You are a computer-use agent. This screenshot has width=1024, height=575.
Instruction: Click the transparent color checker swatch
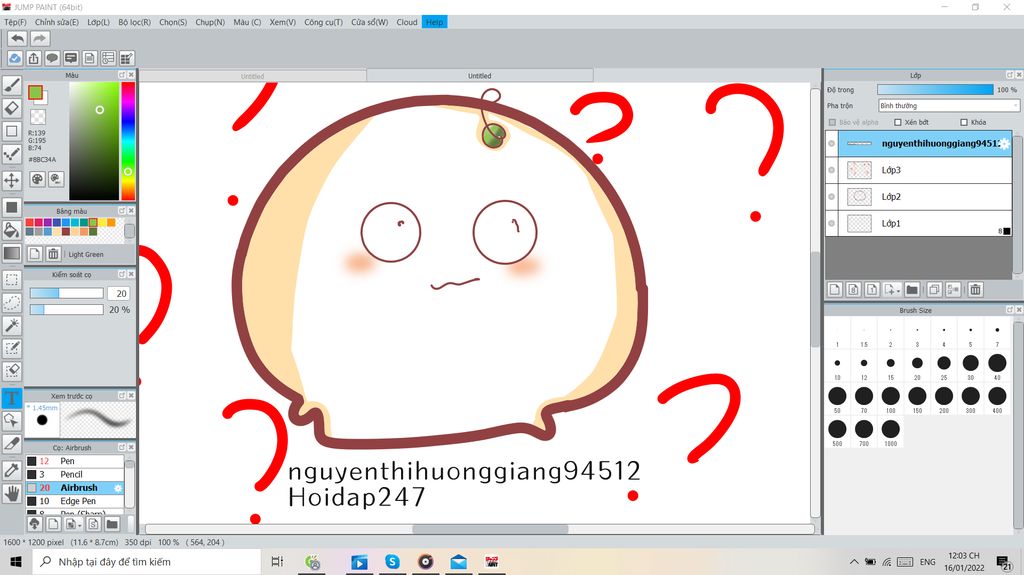(38, 117)
